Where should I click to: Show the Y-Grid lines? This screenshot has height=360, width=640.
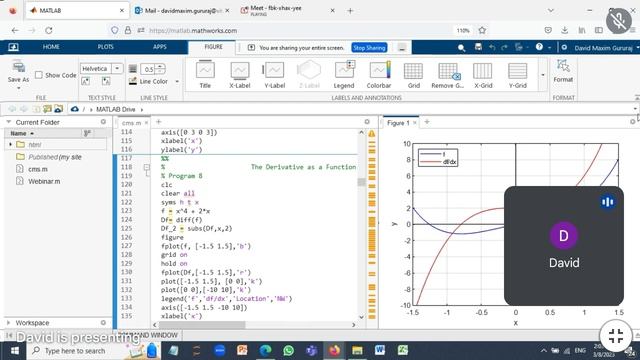pos(518,75)
